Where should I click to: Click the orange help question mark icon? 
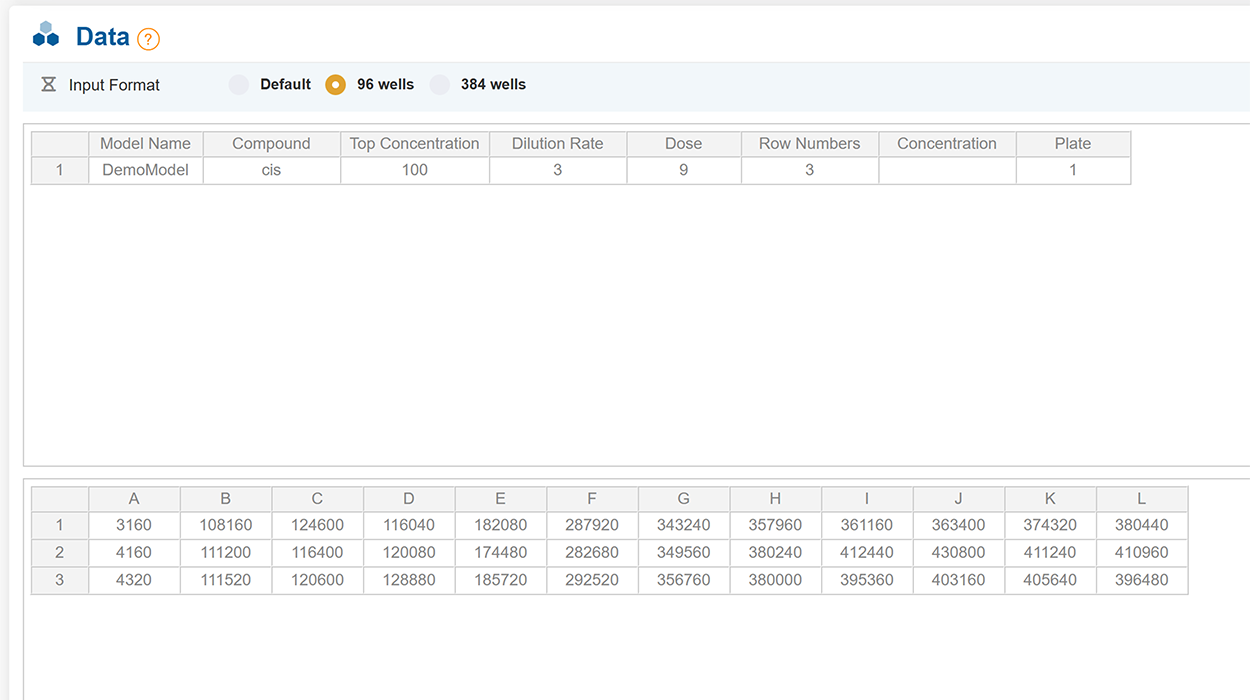tap(148, 39)
